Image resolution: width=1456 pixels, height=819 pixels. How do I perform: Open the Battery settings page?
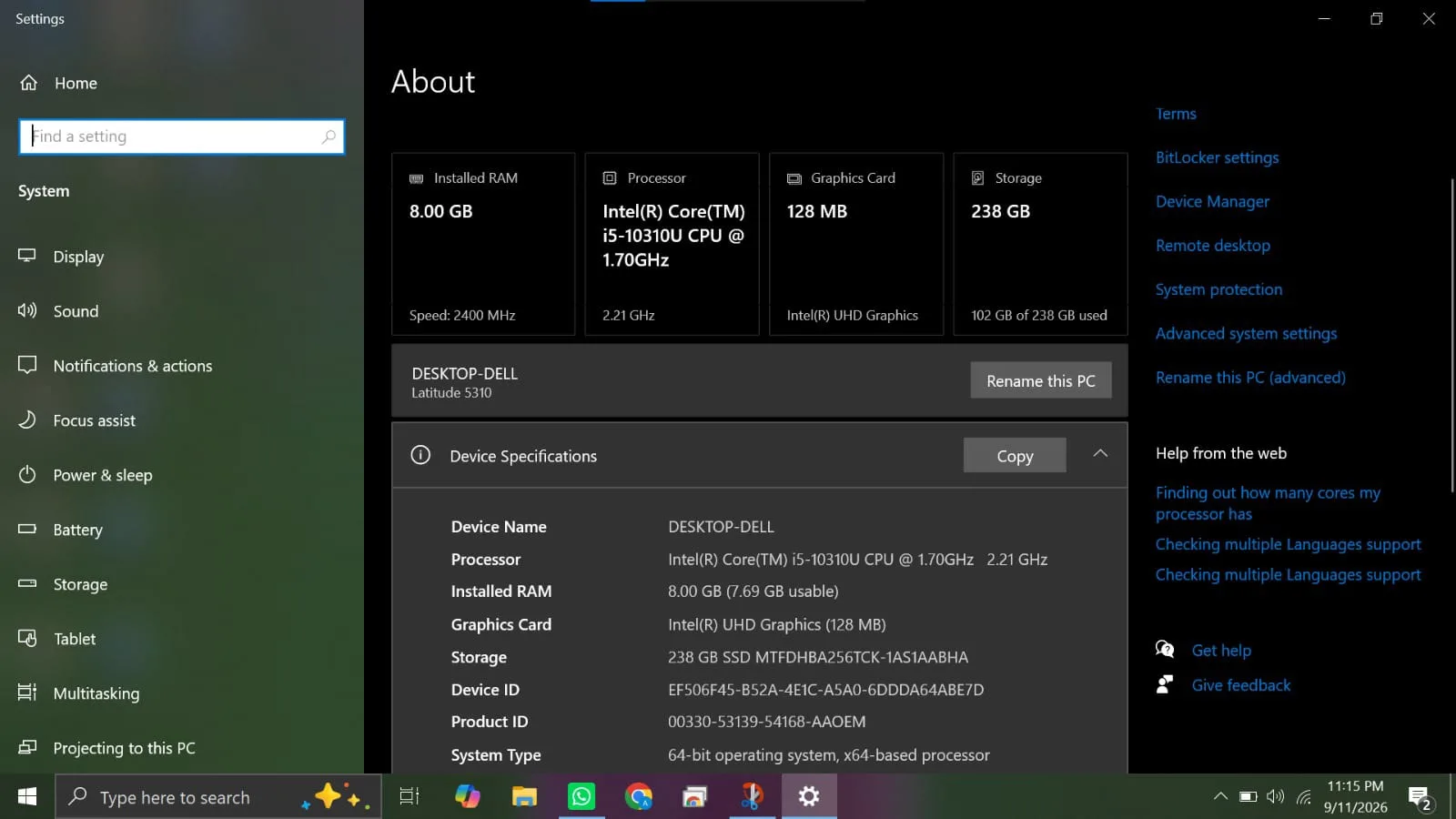tap(77, 530)
